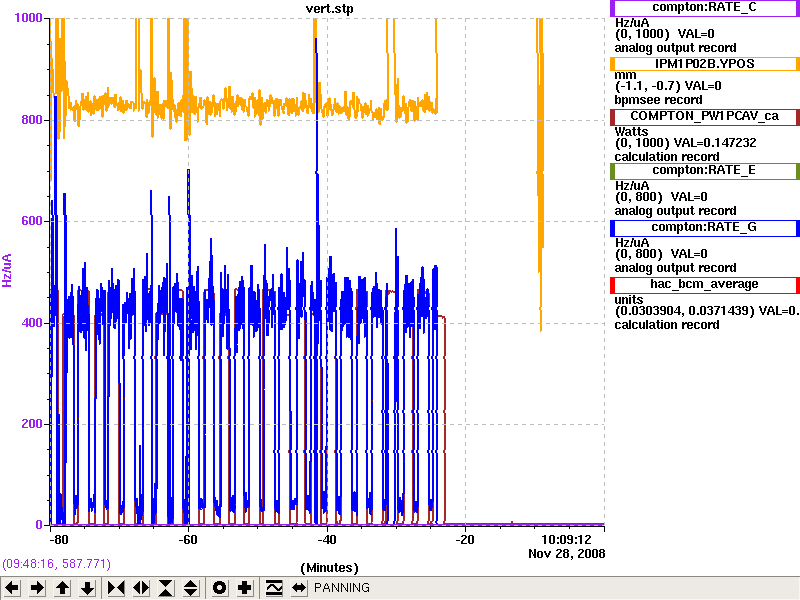This screenshot has height=600, width=800.
Task: Click the -20 tick label on the x-axis
Action: click(465, 540)
